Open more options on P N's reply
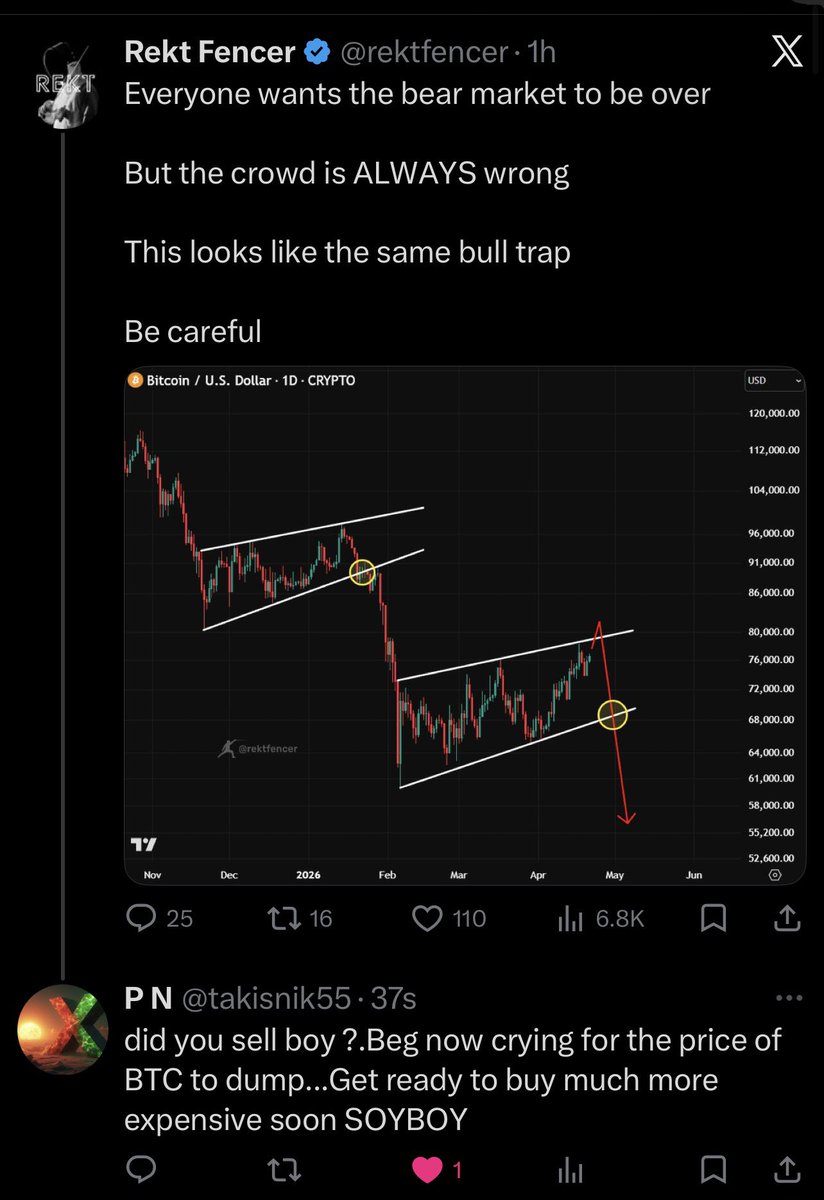 (789, 998)
